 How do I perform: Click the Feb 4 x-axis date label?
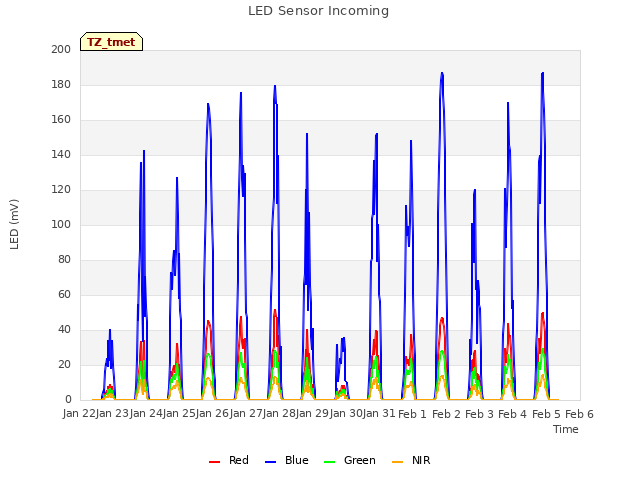click(513, 414)
